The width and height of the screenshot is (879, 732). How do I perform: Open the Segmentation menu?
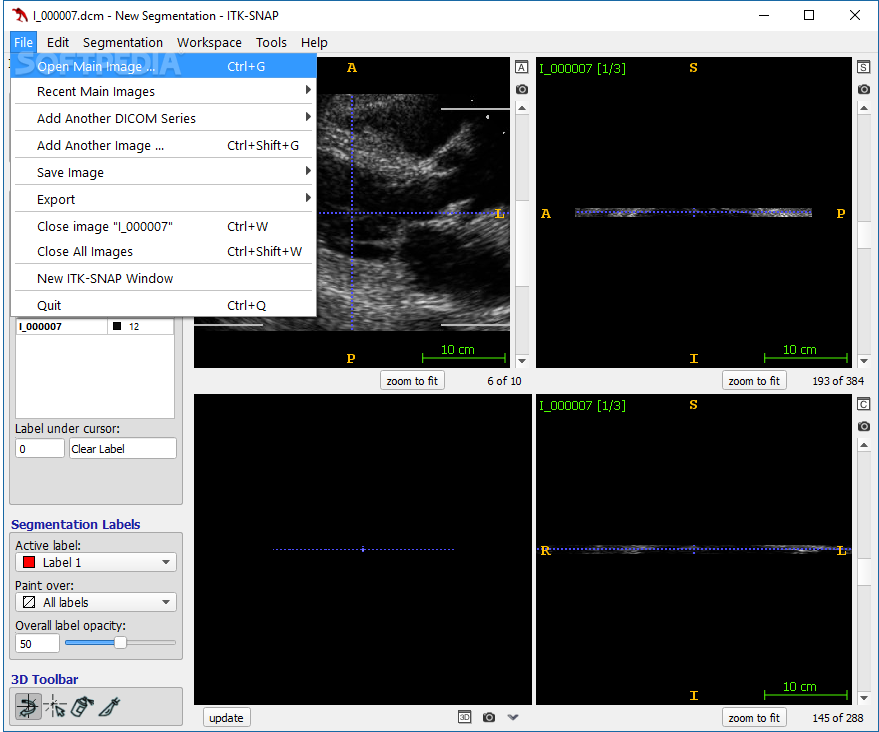point(123,43)
